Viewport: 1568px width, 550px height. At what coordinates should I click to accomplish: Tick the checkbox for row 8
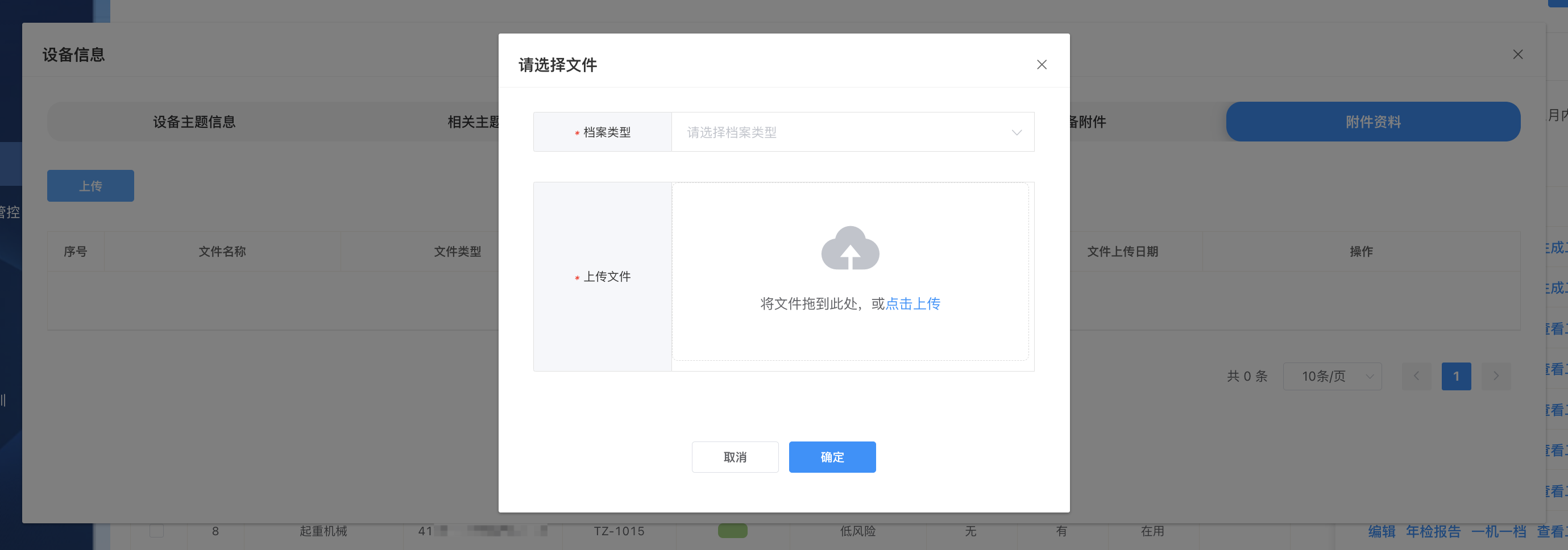coord(156,531)
